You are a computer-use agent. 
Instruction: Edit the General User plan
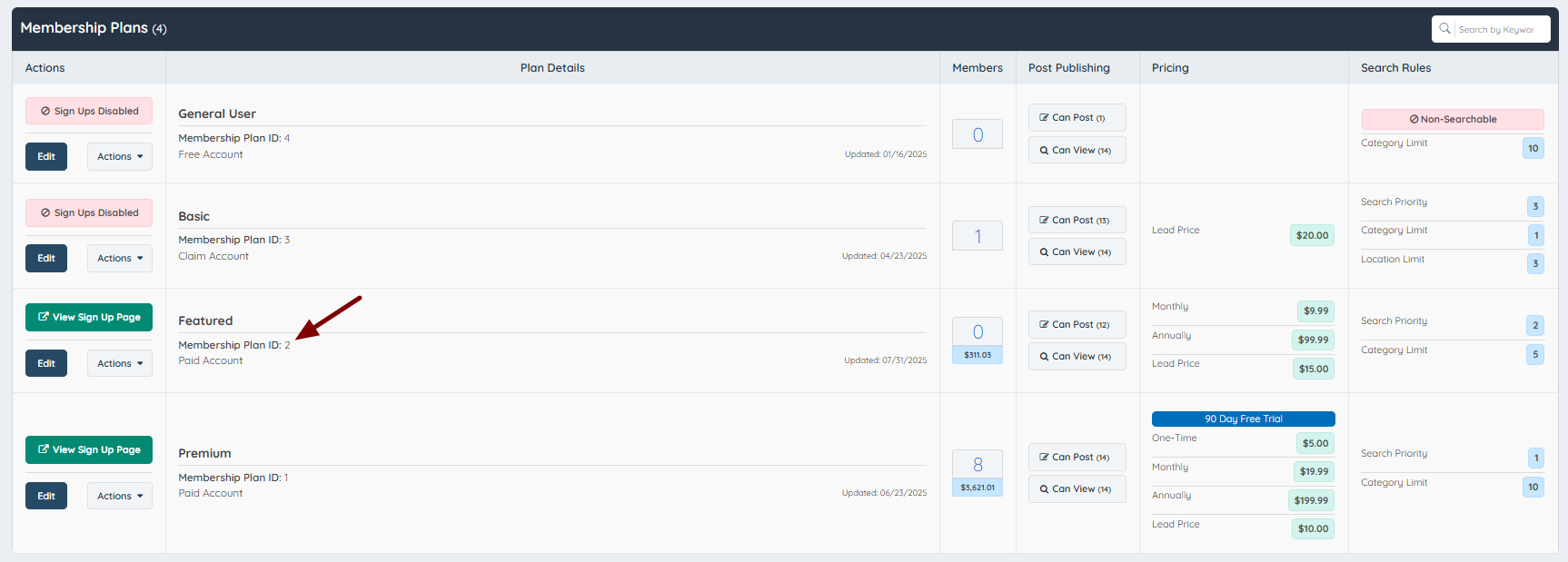pyautogui.click(x=46, y=156)
